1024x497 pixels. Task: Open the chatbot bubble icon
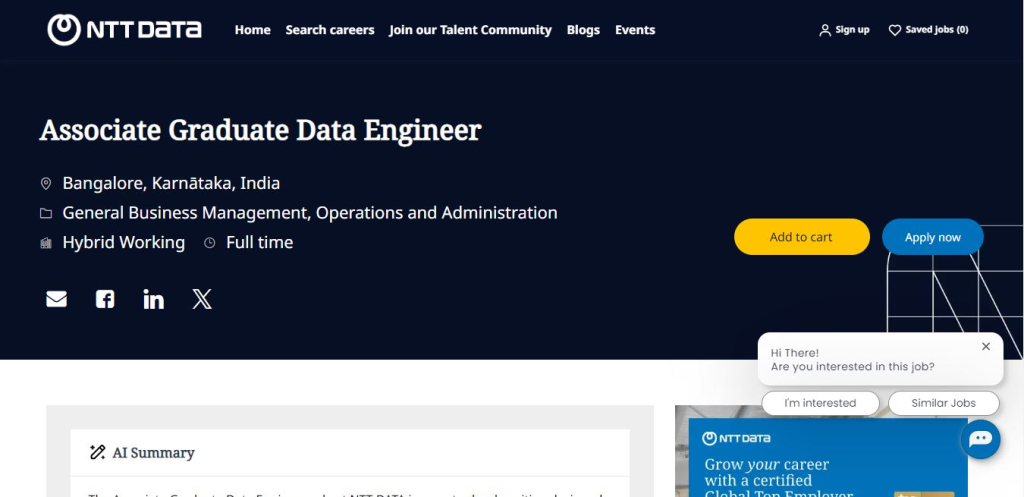tap(980, 439)
